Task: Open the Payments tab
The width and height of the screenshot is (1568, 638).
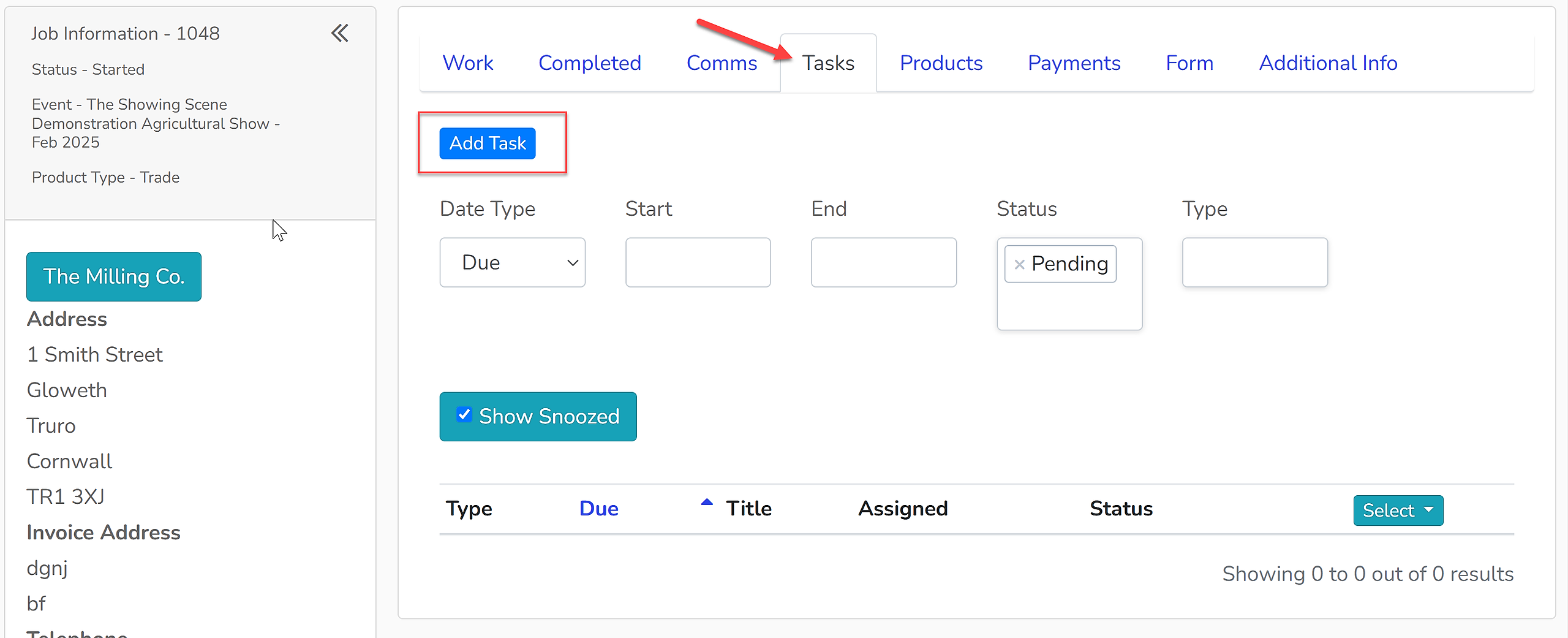Action: tap(1074, 63)
